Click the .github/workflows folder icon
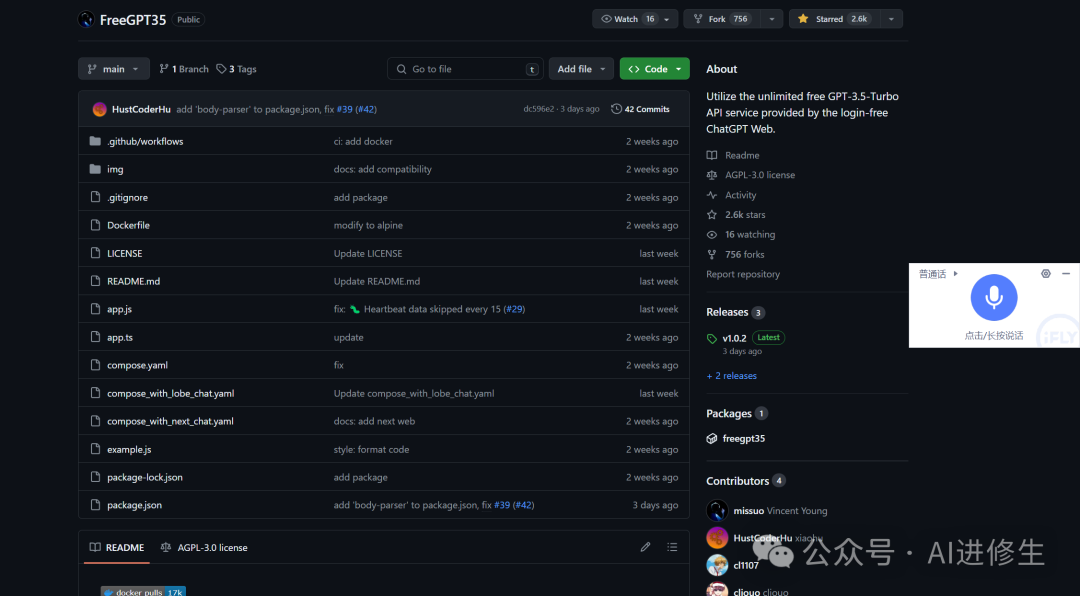 (x=96, y=141)
